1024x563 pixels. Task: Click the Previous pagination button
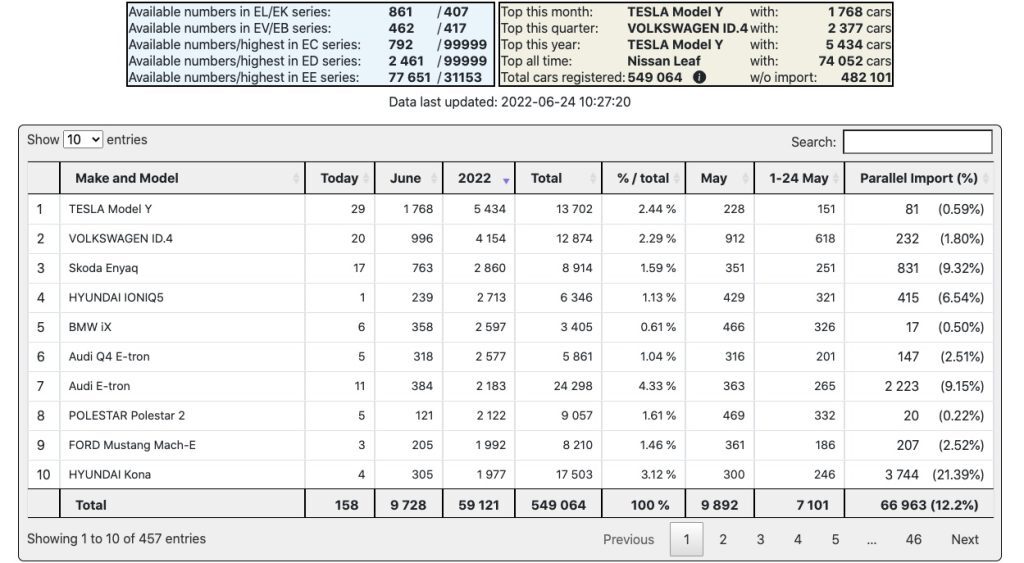(x=628, y=539)
